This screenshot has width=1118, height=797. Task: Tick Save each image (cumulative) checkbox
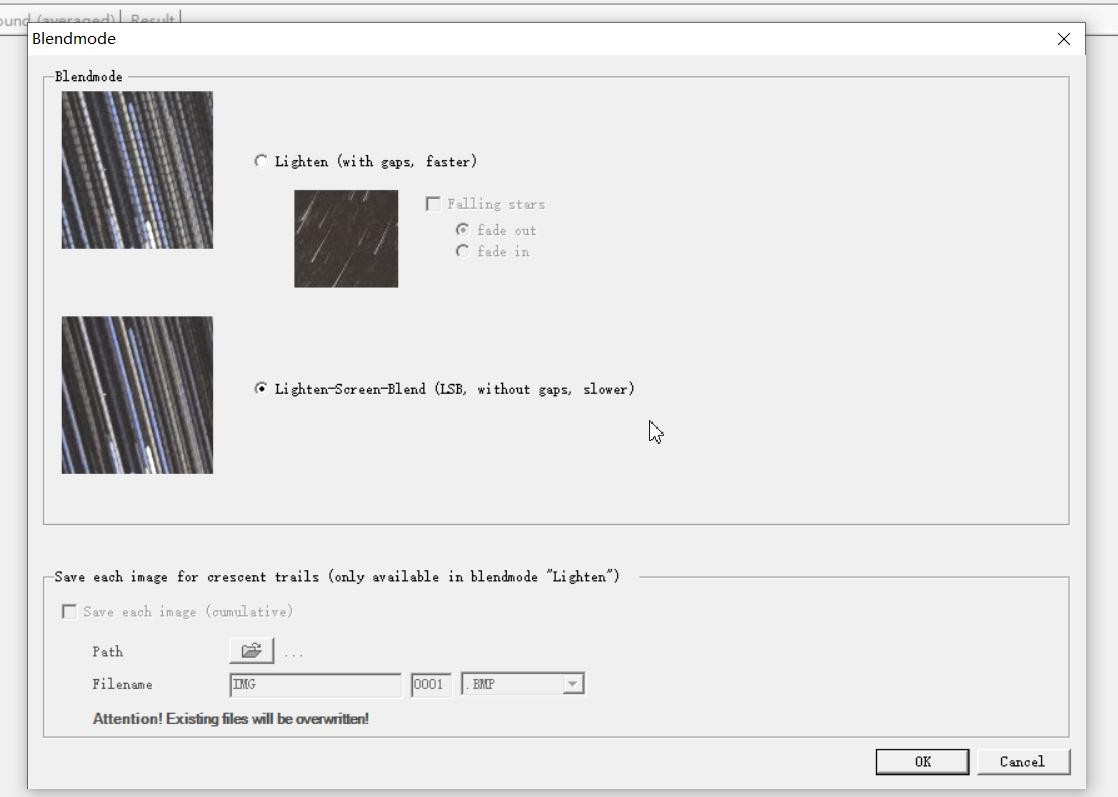pos(70,612)
